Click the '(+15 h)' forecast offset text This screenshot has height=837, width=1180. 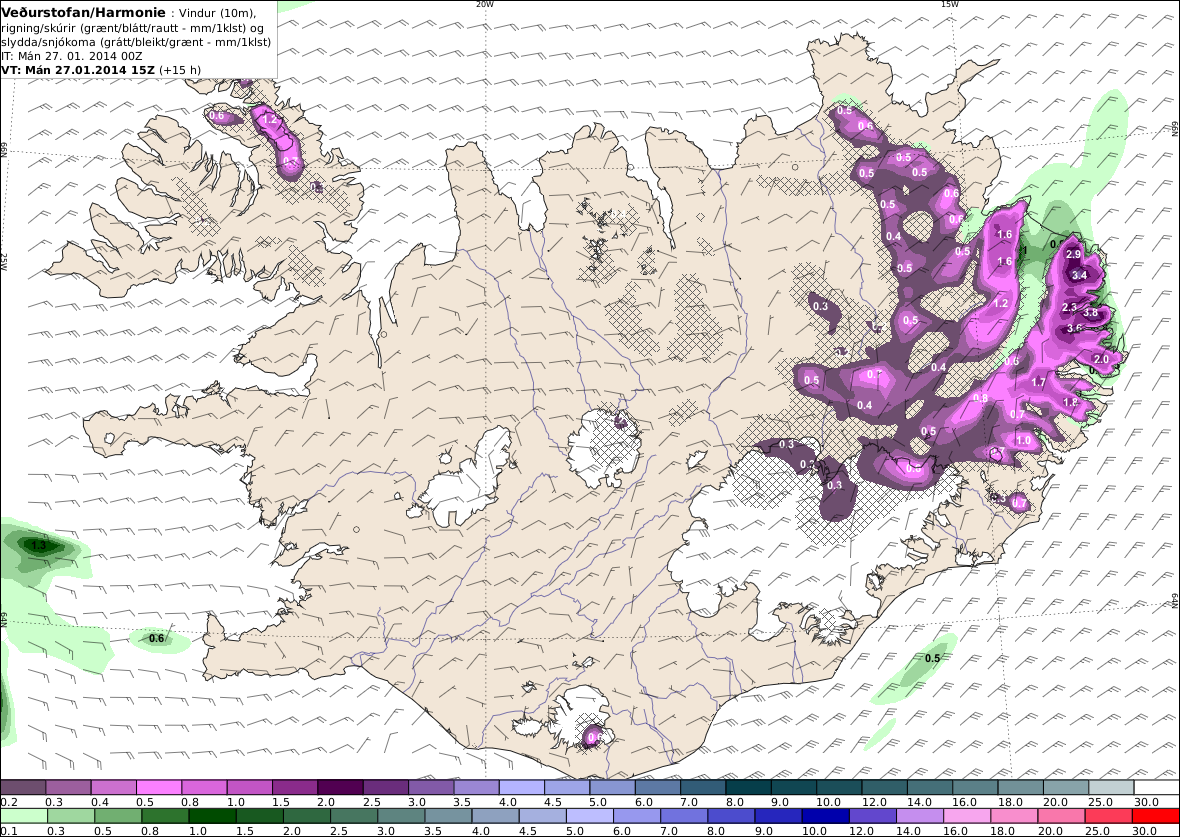pyautogui.click(x=180, y=70)
